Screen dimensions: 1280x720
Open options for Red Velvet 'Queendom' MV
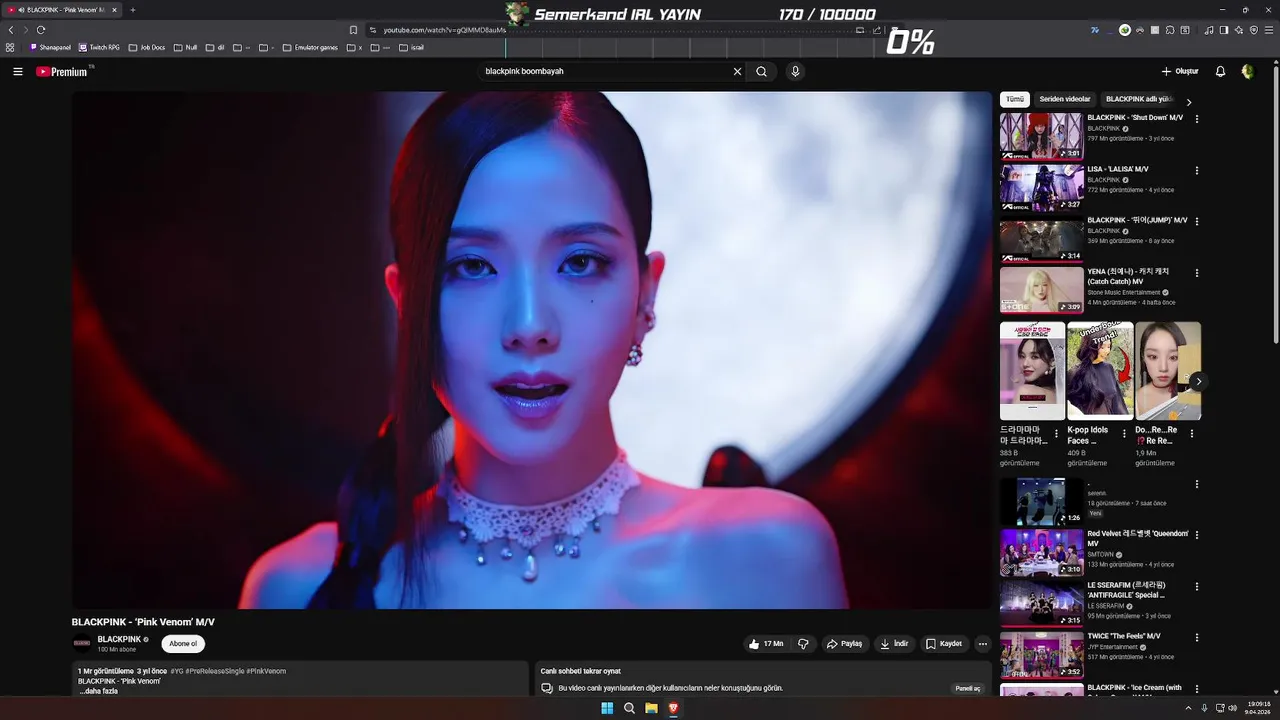pyautogui.click(x=1197, y=535)
